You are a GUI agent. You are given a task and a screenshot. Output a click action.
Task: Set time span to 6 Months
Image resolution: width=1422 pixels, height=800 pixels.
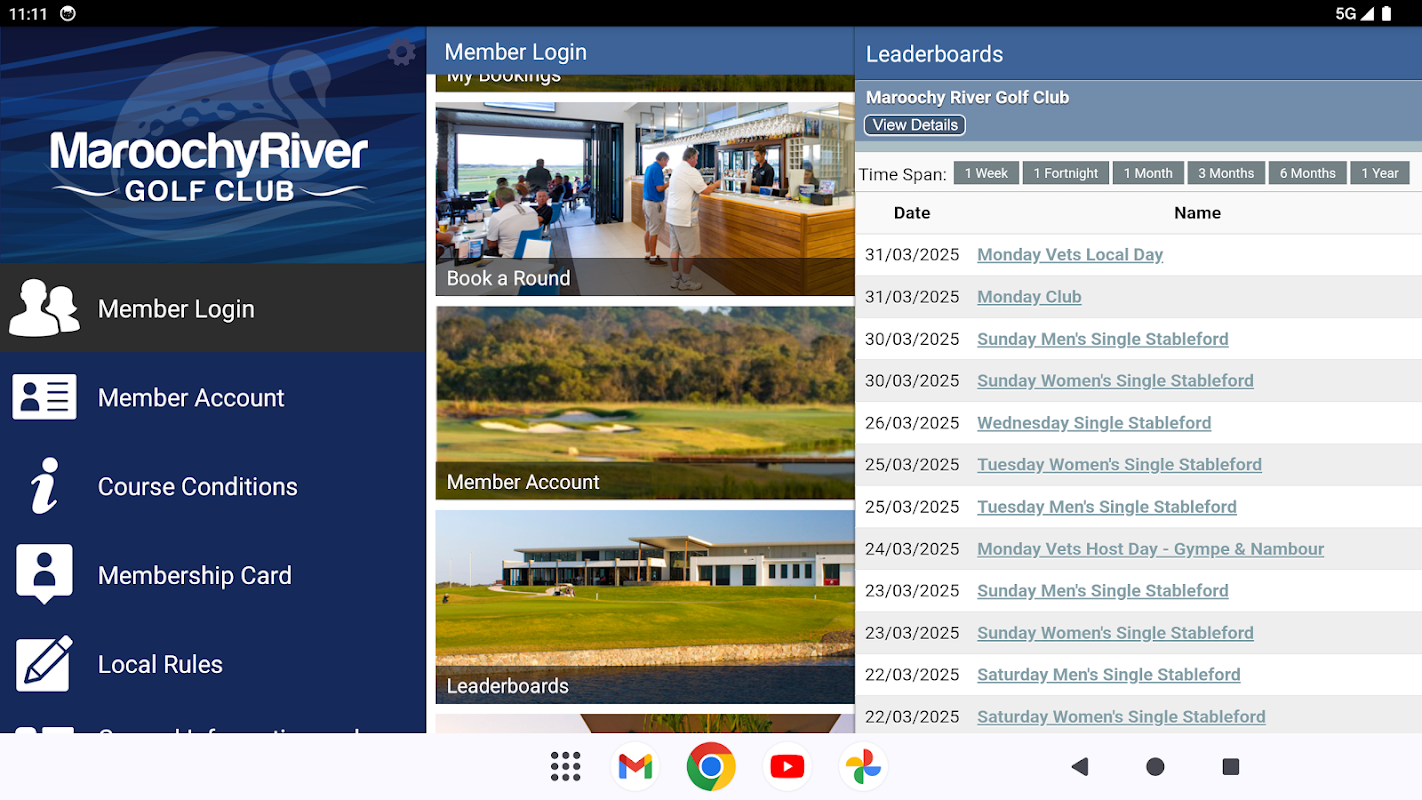(x=1307, y=173)
